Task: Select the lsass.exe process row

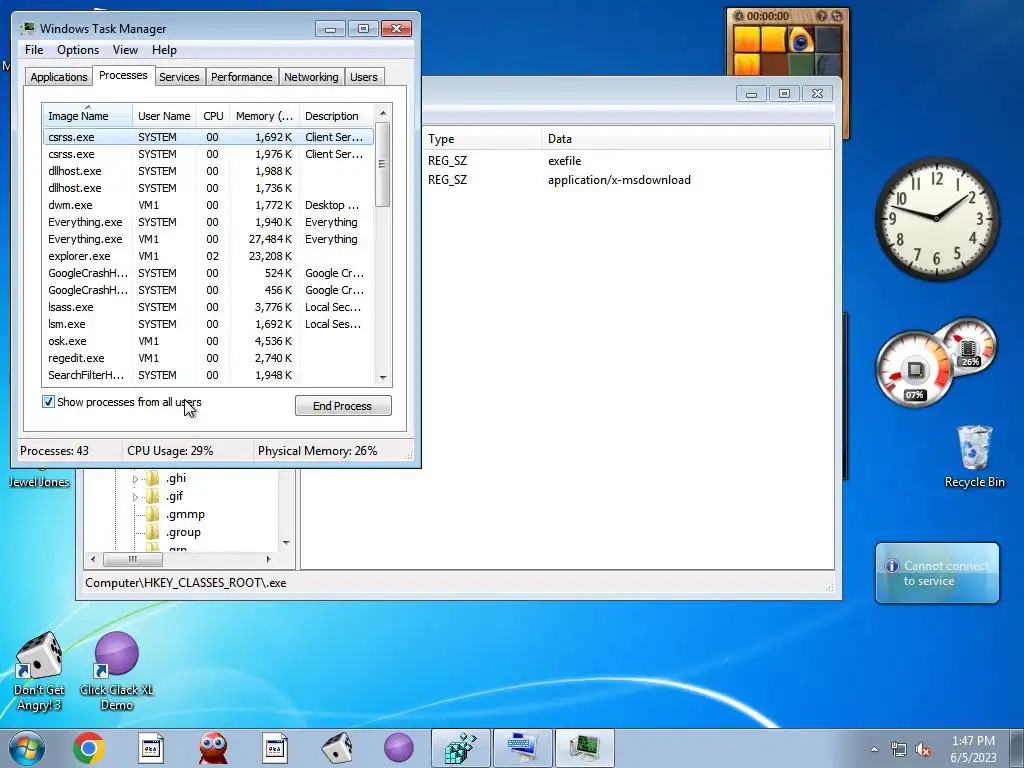Action: coord(208,307)
